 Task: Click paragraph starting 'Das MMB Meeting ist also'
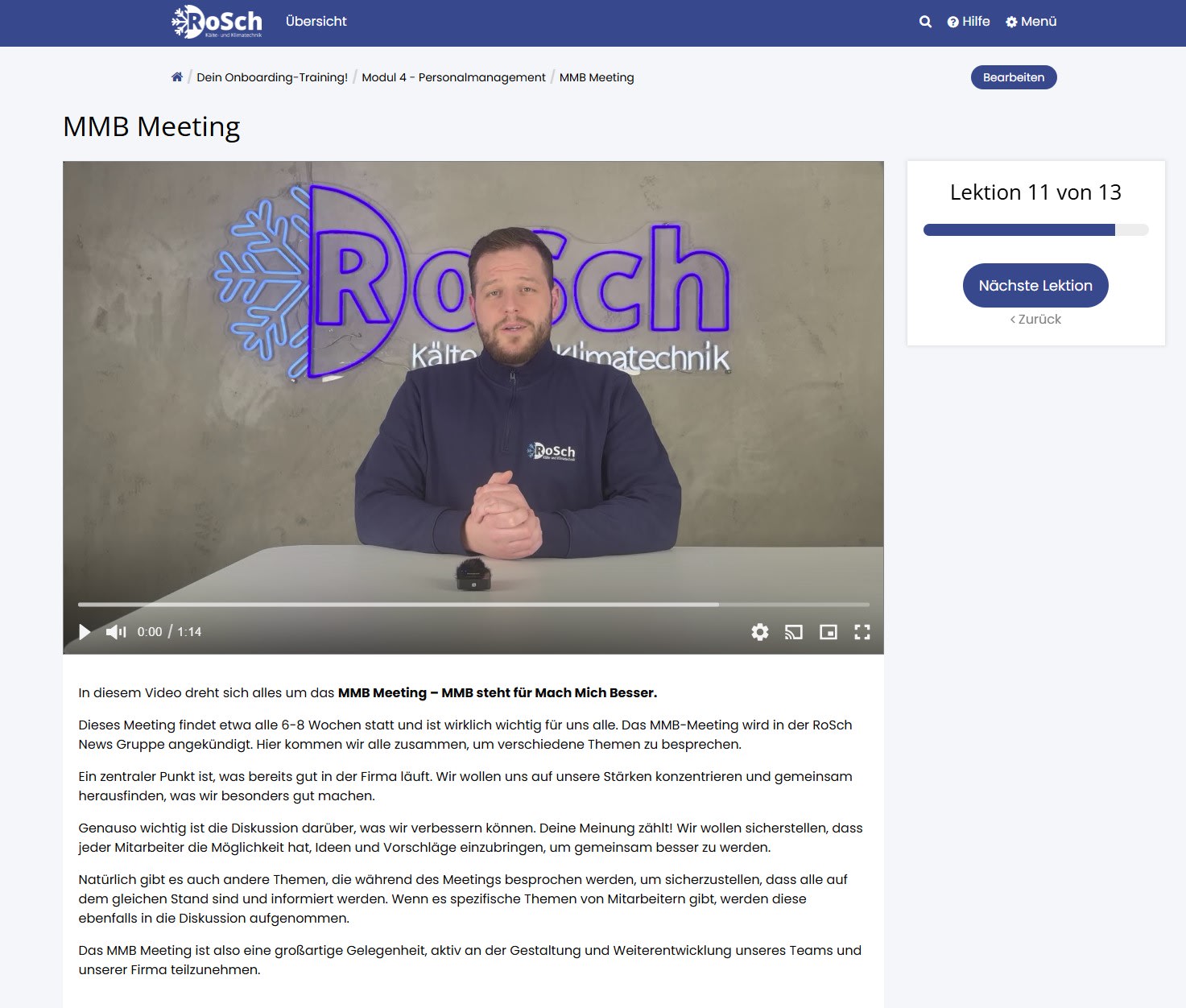pos(470,960)
